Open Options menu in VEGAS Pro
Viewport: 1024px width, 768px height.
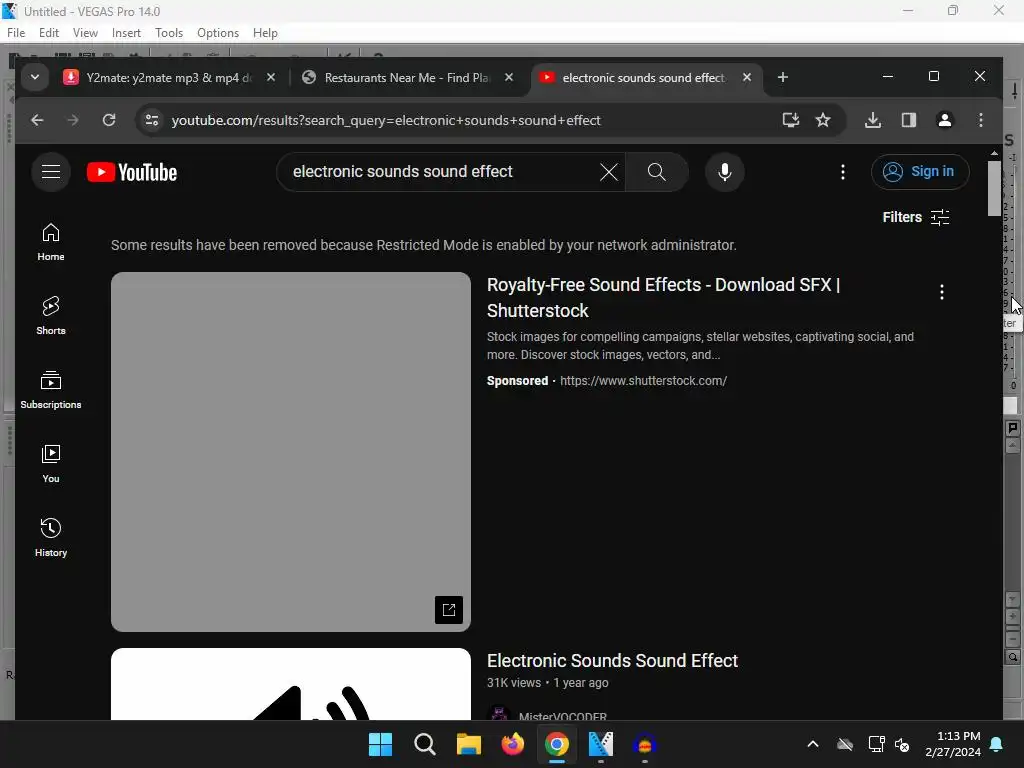coord(218,33)
